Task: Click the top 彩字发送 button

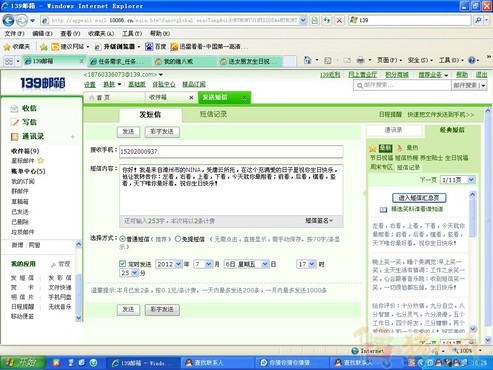Action: 162,132
